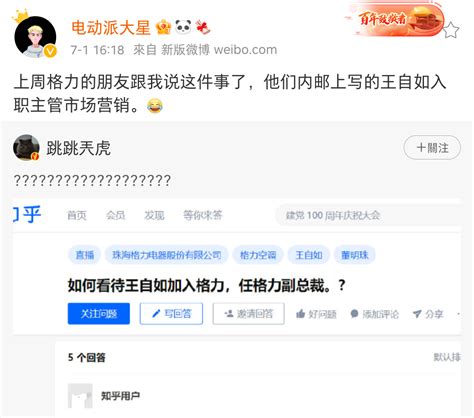Open 跳跳天虎 avatar in reposted post

pyautogui.click(x=26, y=148)
